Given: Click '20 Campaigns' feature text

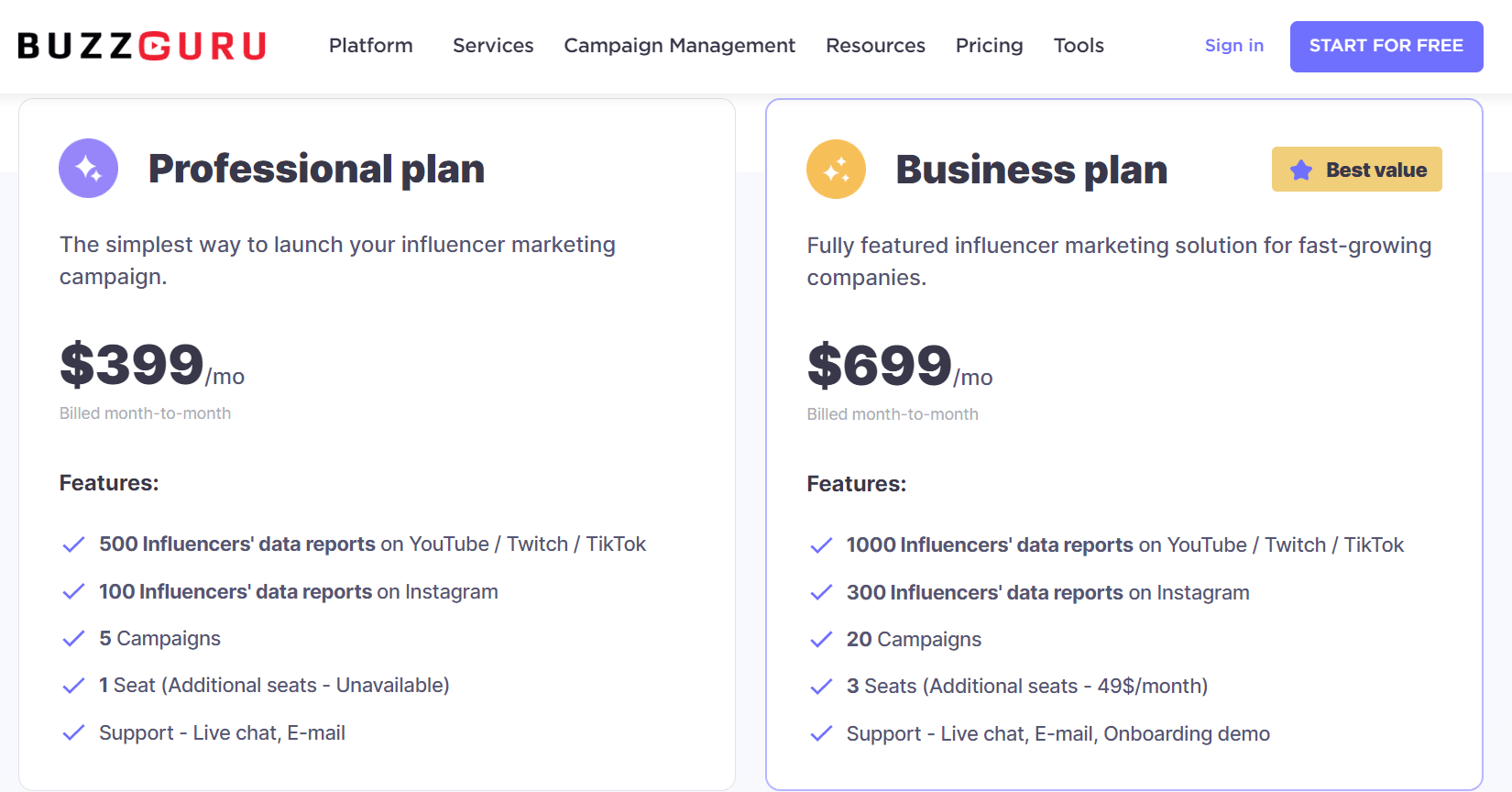Looking at the screenshot, I should [915, 640].
